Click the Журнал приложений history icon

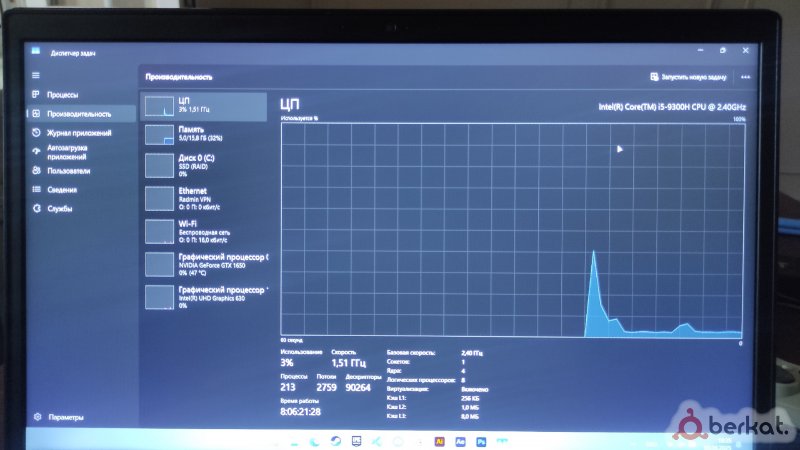(36, 133)
